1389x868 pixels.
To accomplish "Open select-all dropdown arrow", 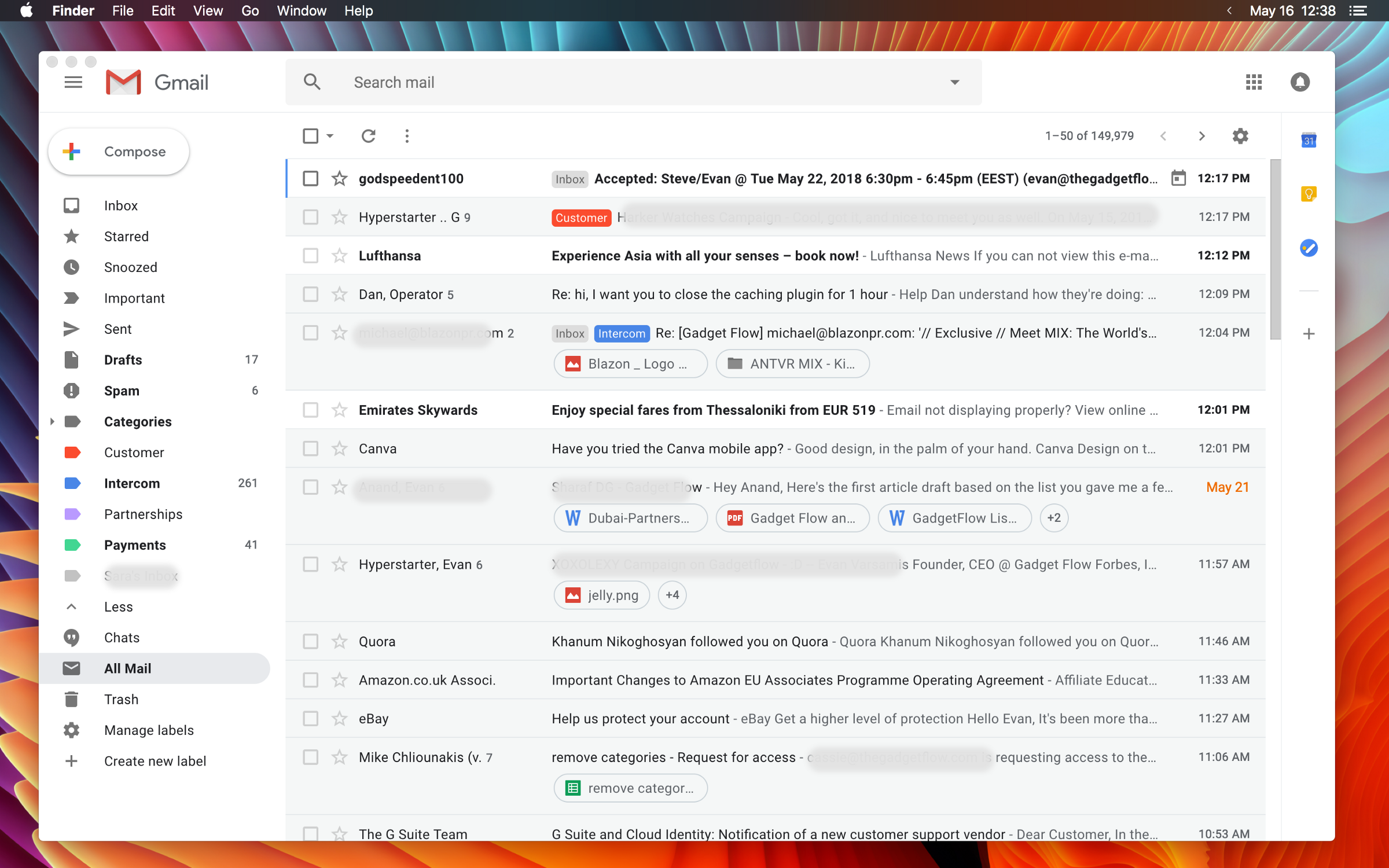I will tap(330, 136).
